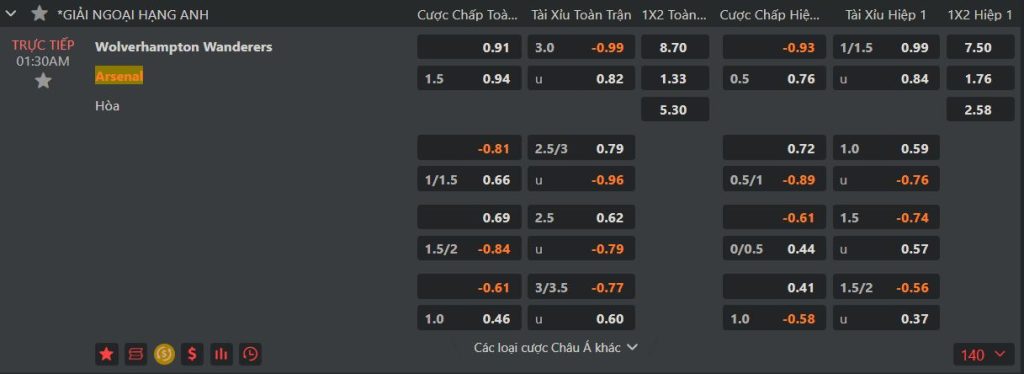Image resolution: width=1024 pixels, height=374 pixels.
Task: Open the clock history icon
Action: click(250, 354)
